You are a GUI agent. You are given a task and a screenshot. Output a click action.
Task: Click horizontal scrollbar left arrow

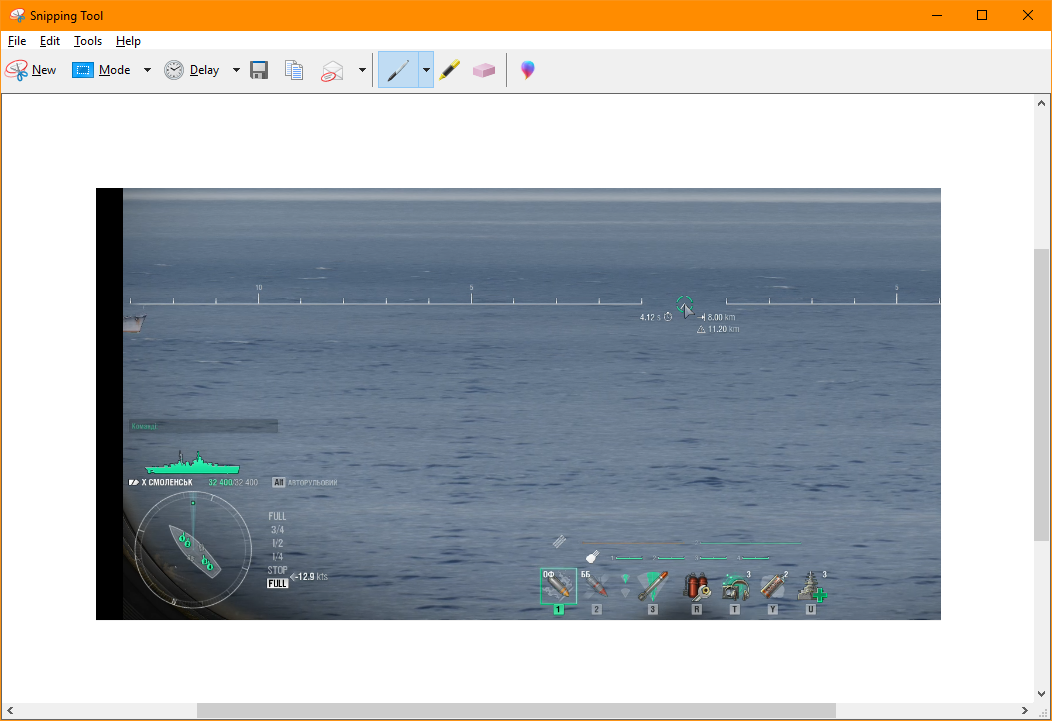tap(10, 710)
